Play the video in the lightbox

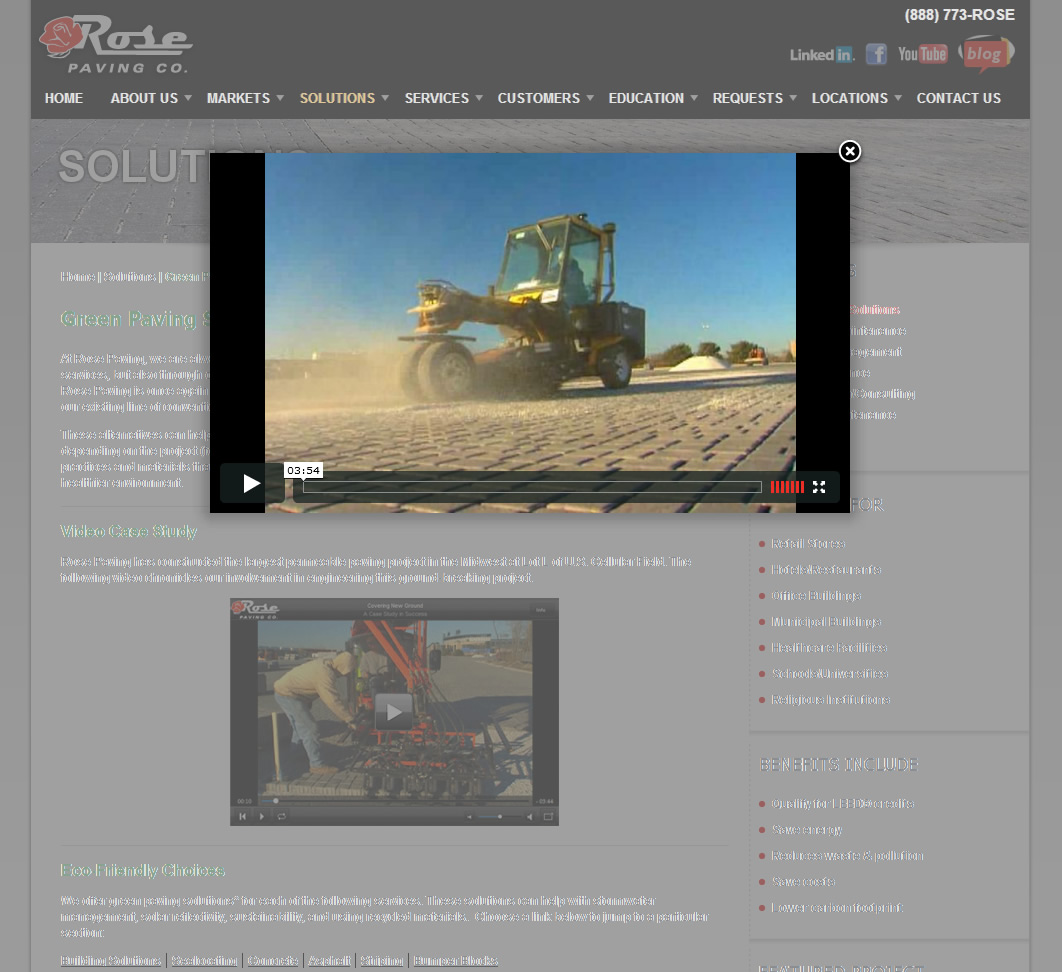251,483
